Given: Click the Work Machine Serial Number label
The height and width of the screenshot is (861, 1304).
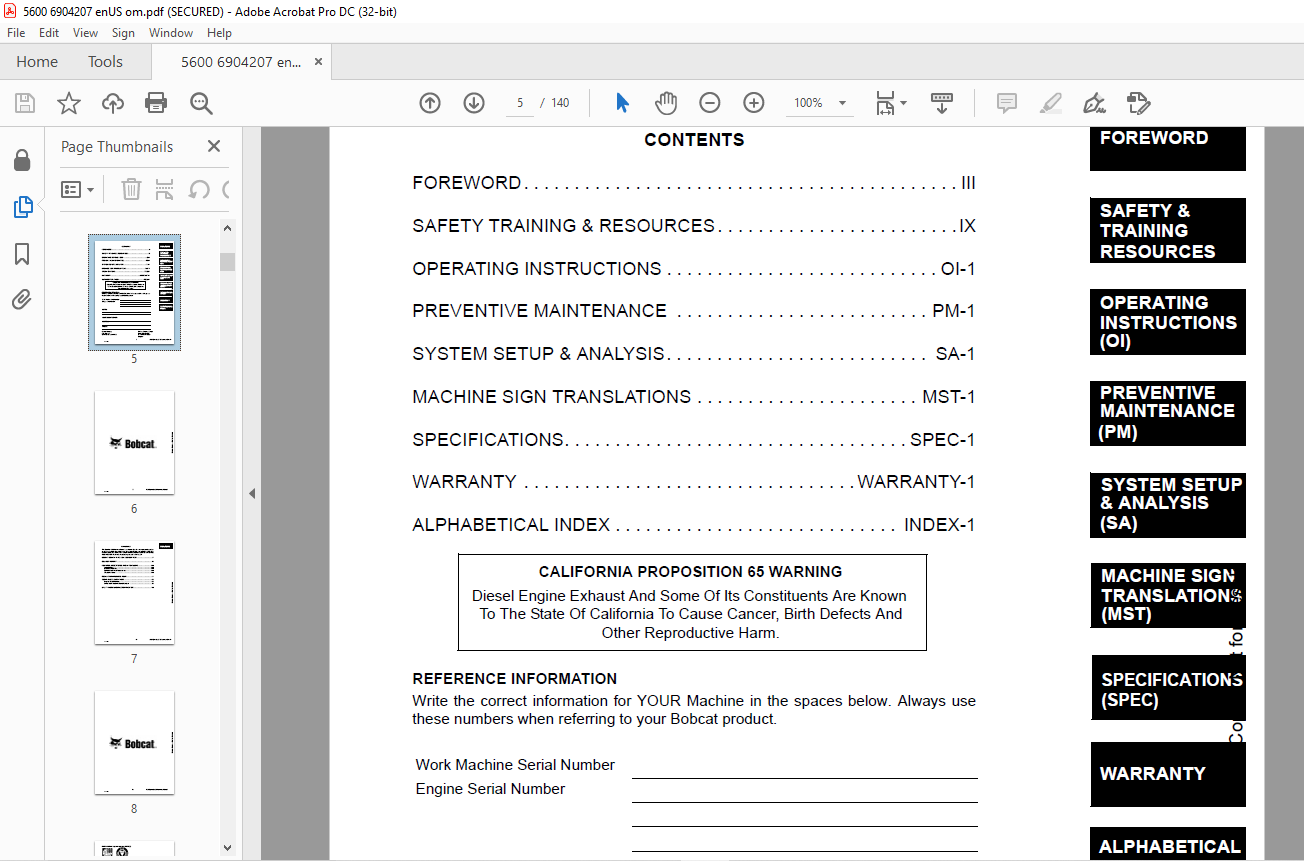Looking at the screenshot, I should [515, 765].
